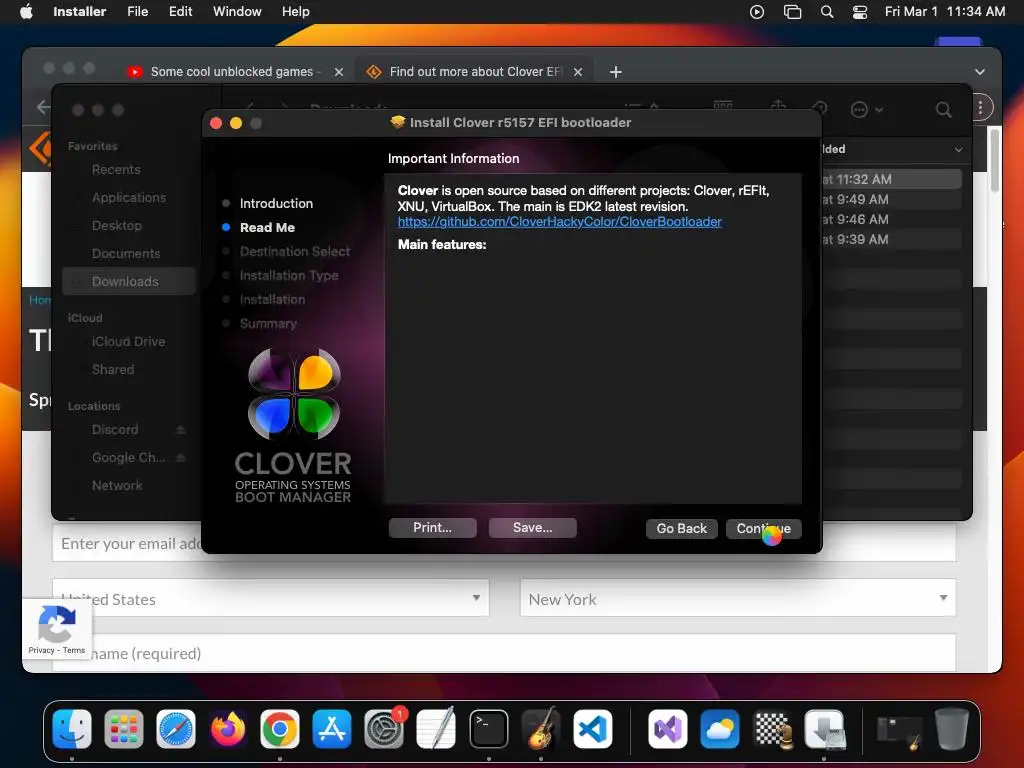Click the window stack menu bar icon
Viewport: 1024px width, 768px height.
[792, 12]
